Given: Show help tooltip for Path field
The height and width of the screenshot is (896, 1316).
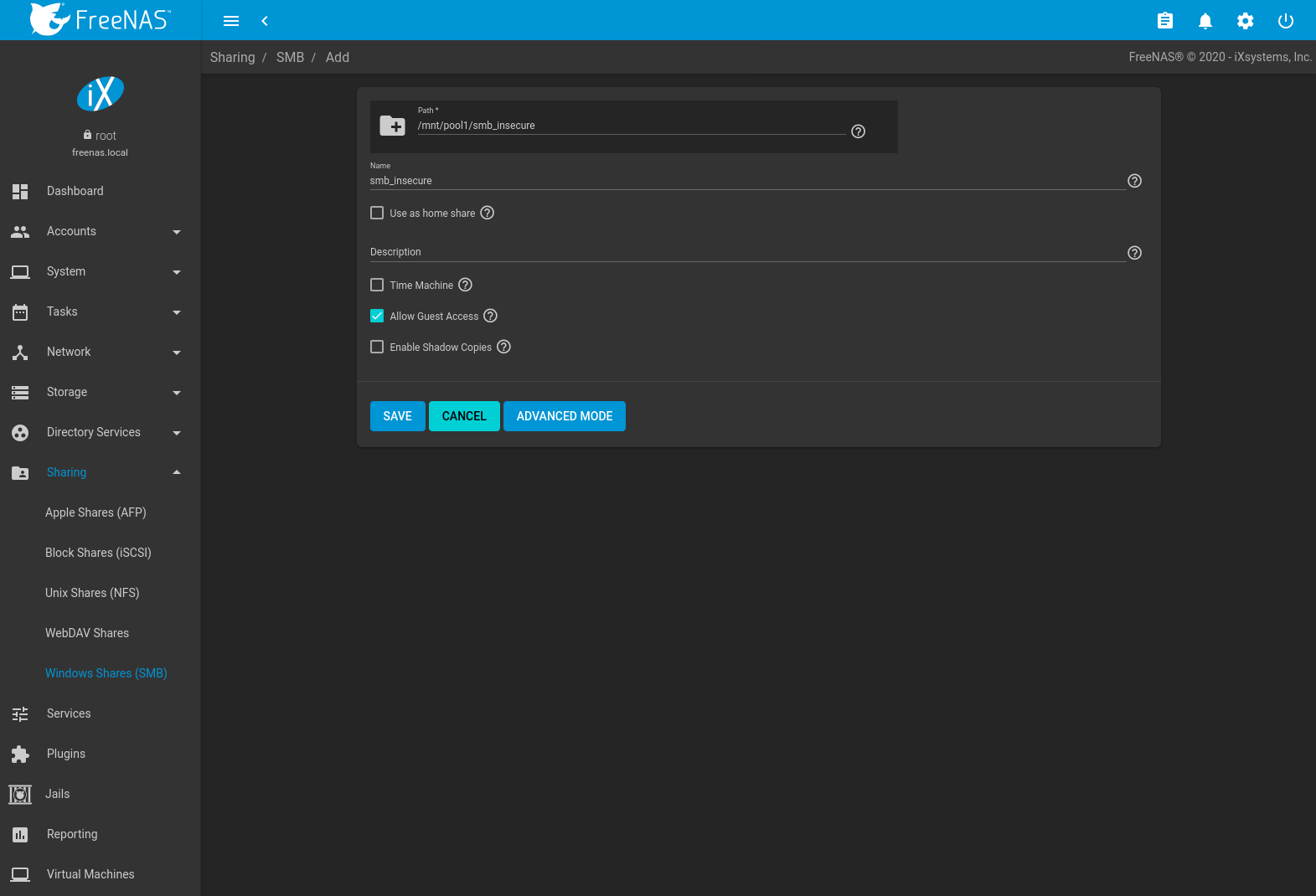Looking at the screenshot, I should [858, 131].
